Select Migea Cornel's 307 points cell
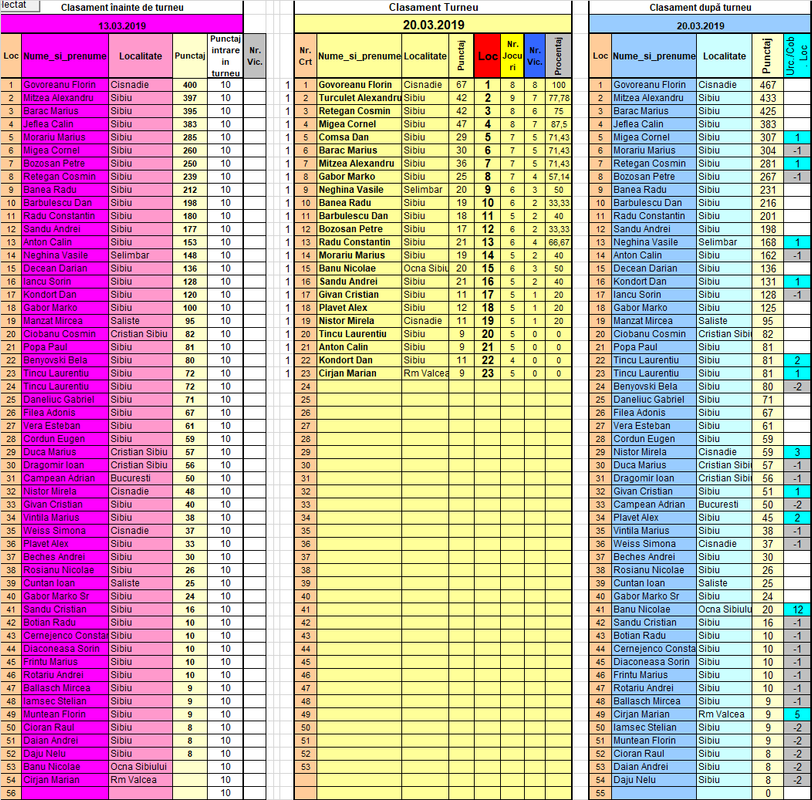The width and height of the screenshot is (812, 800). coord(767,137)
